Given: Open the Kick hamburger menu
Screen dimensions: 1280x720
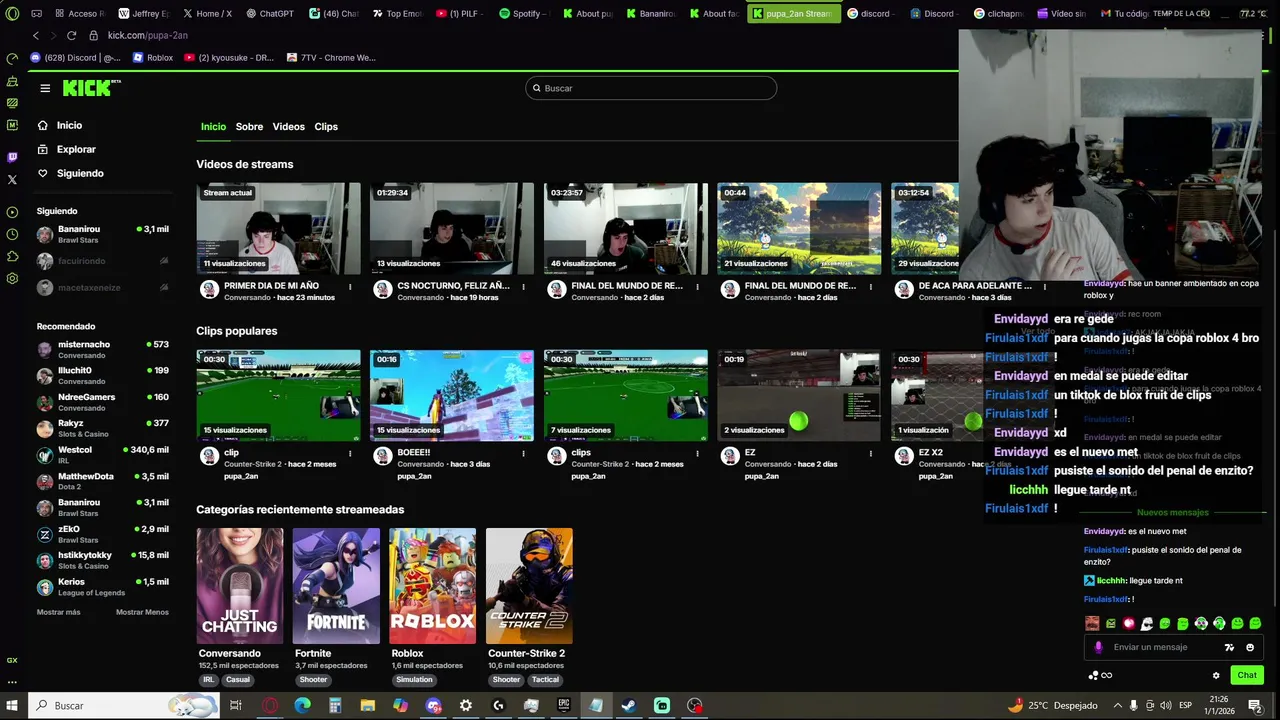Looking at the screenshot, I should tap(45, 88).
